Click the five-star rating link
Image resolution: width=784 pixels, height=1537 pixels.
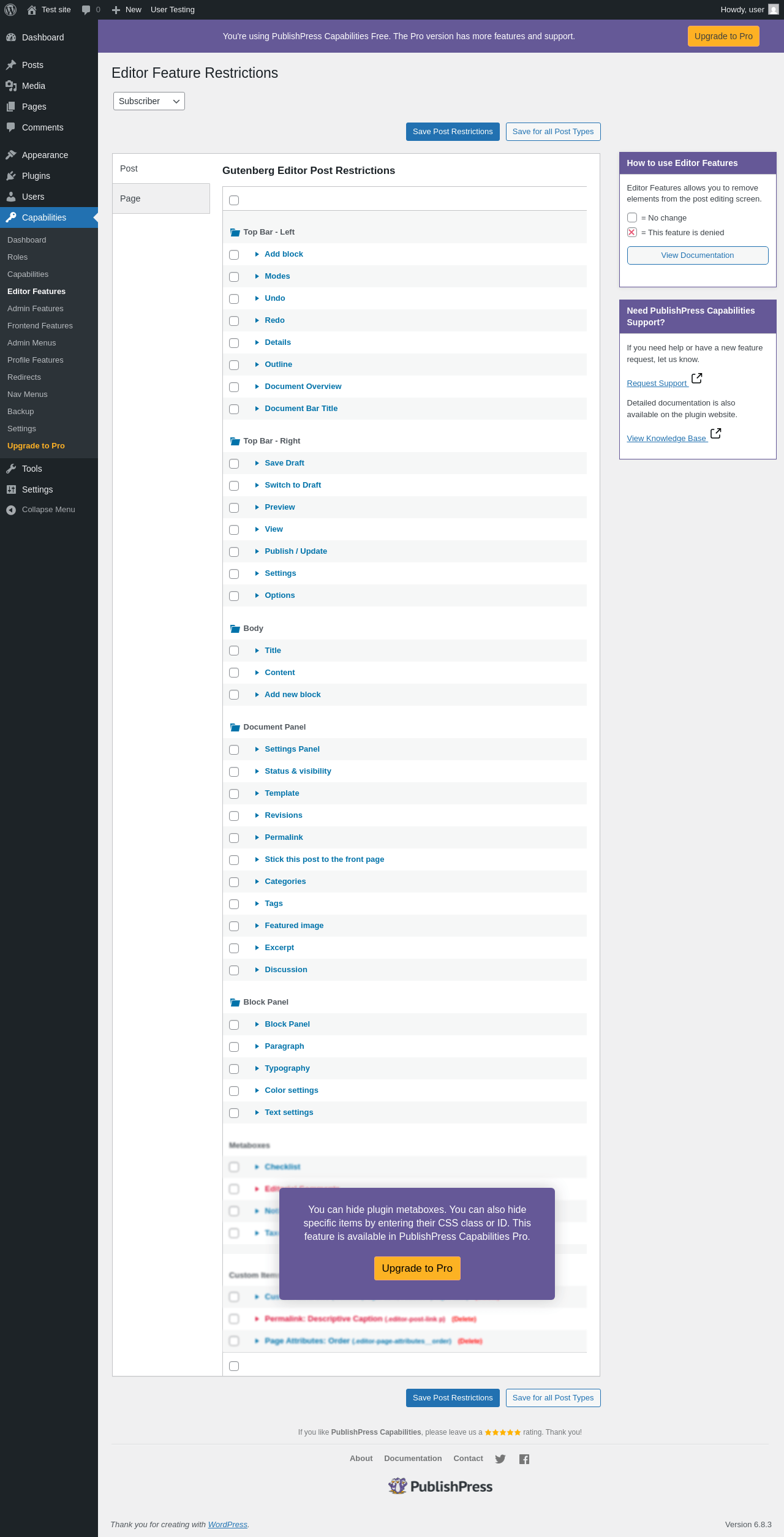[x=503, y=1432]
